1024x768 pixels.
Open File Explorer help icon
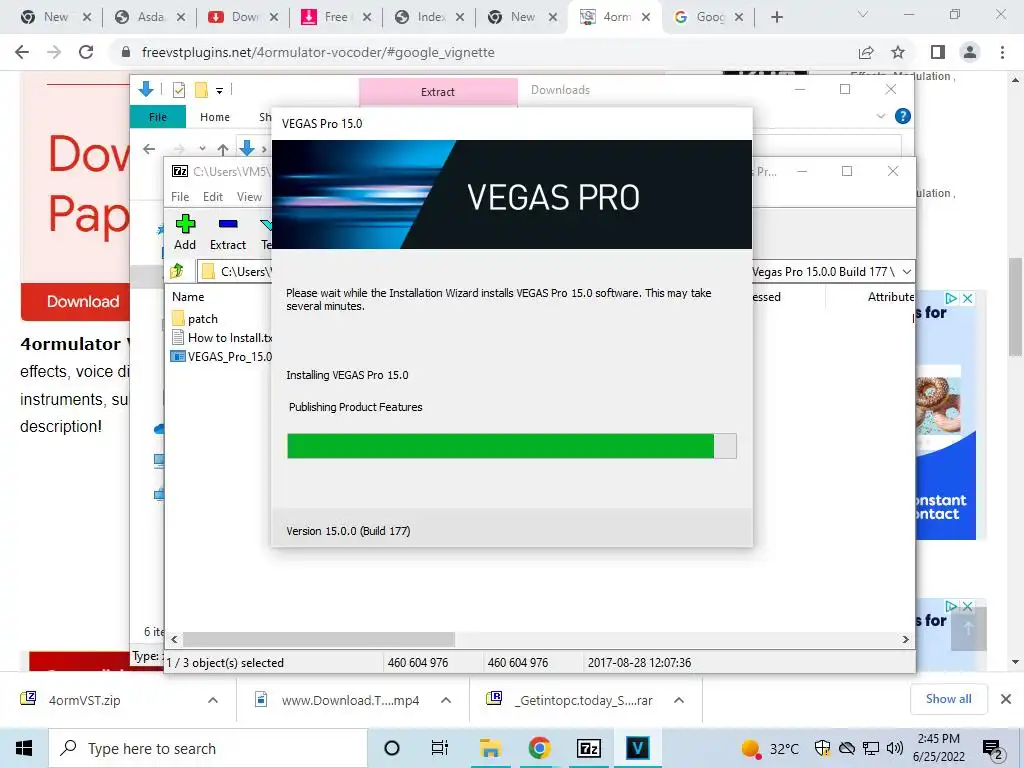click(903, 116)
